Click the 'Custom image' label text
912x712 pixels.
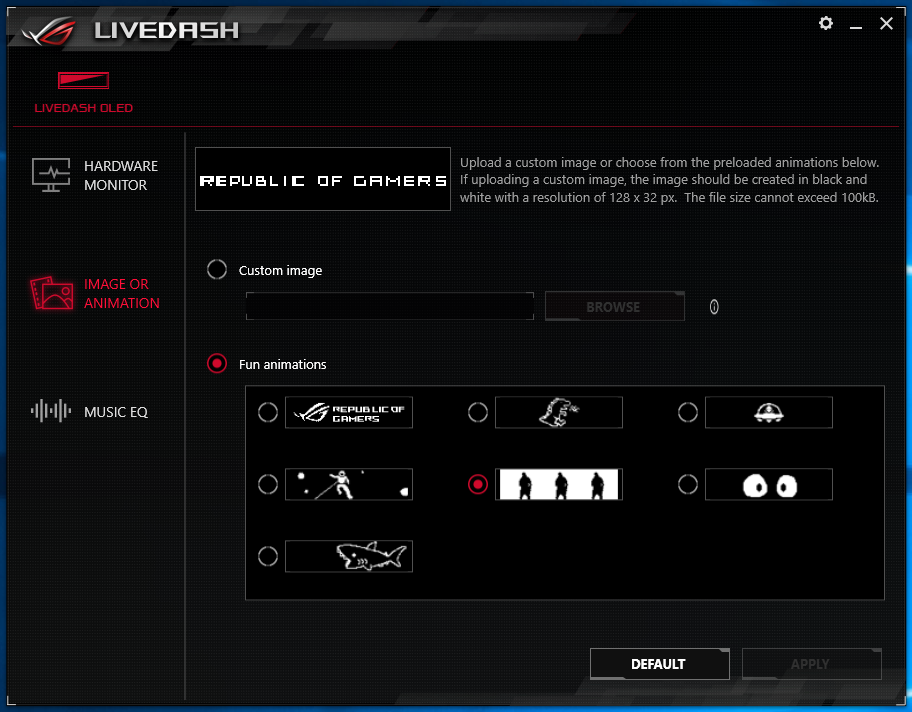[280, 270]
